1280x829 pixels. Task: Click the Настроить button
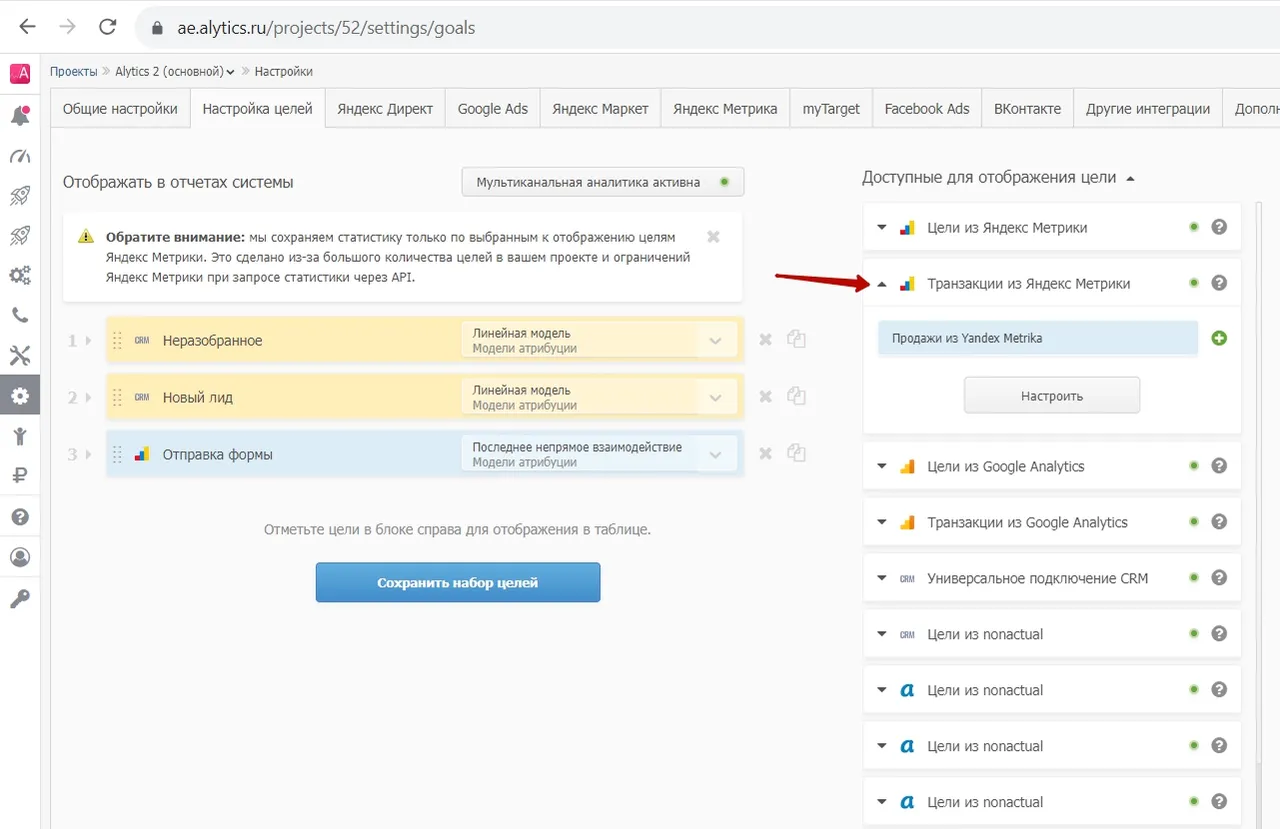[1052, 396]
